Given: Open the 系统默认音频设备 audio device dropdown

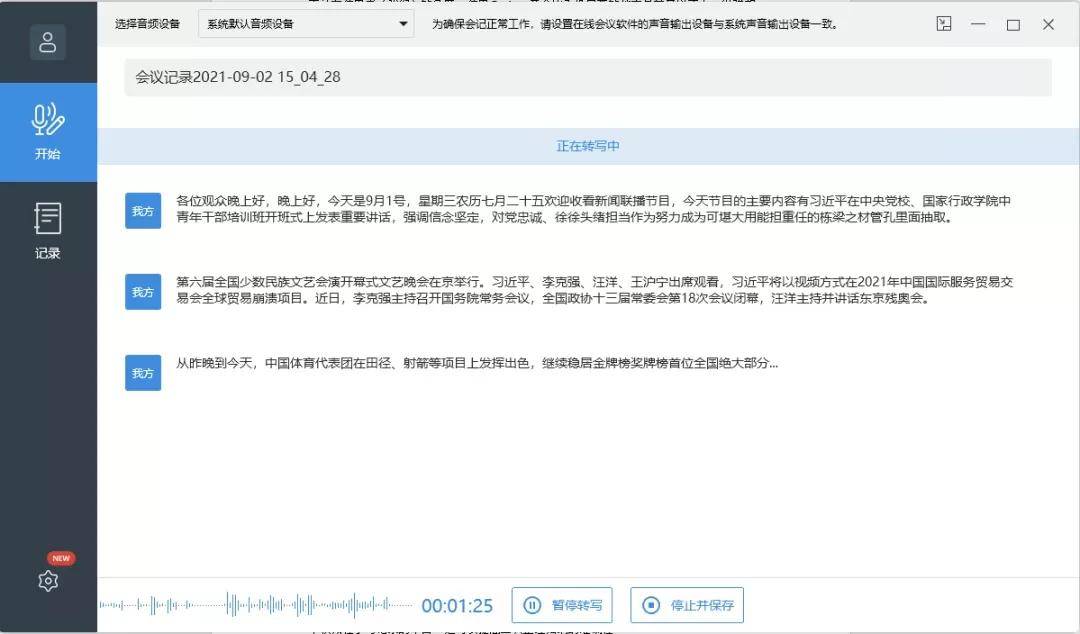Looking at the screenshot, I should (x=305, y=23).
